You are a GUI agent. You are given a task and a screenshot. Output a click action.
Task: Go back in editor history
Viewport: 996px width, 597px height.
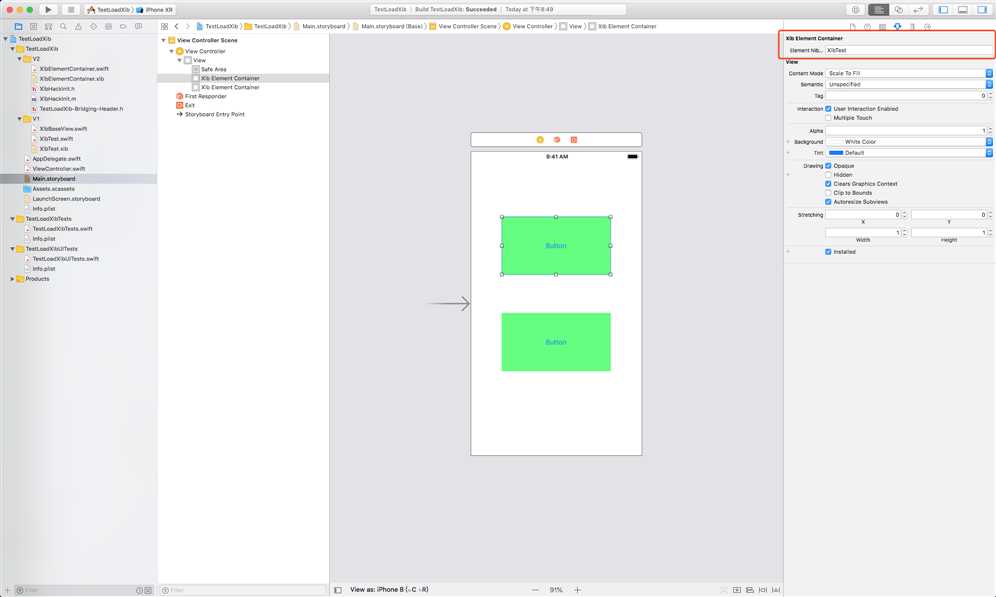point(177,27)
